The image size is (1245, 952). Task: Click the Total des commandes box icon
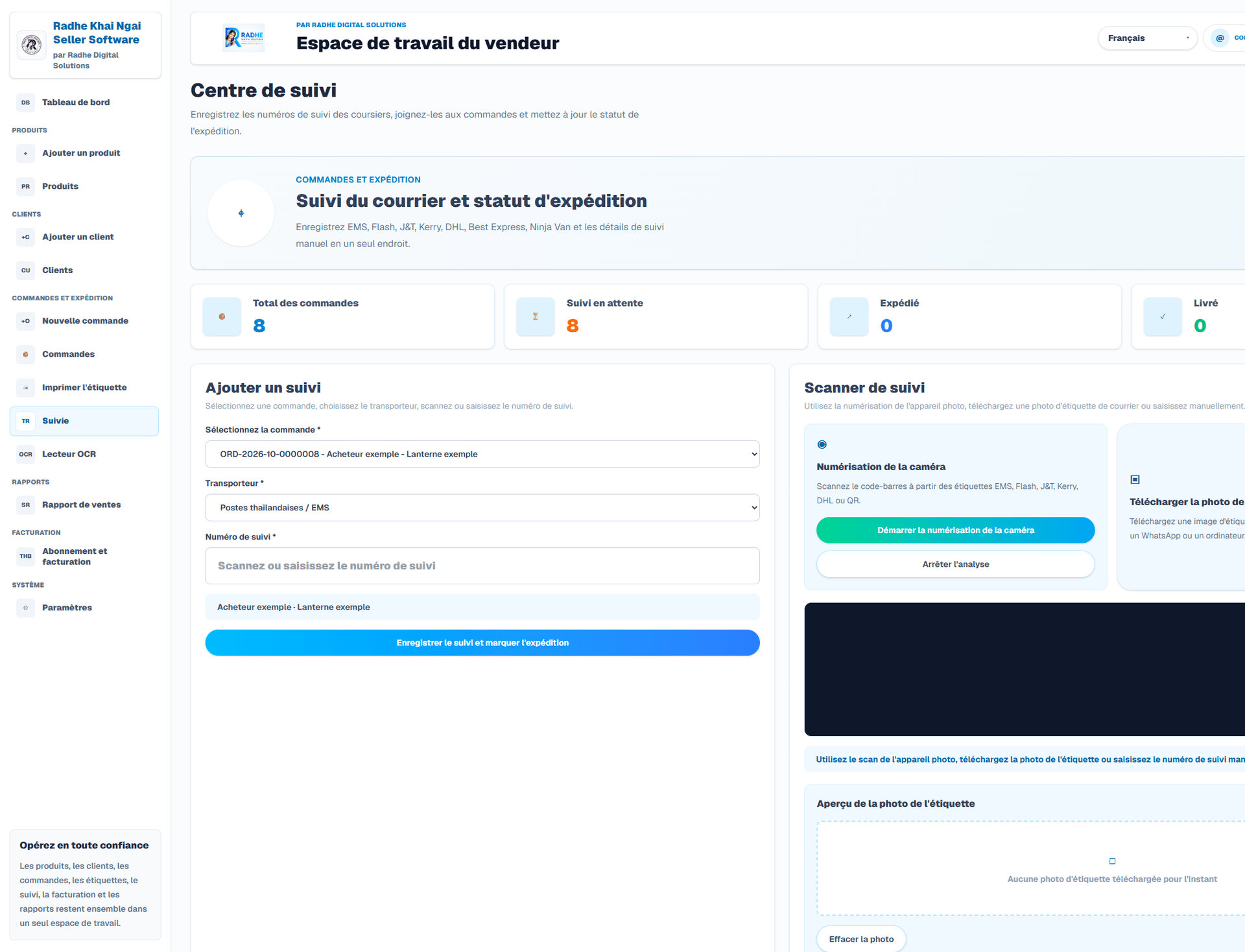[222, 316]
